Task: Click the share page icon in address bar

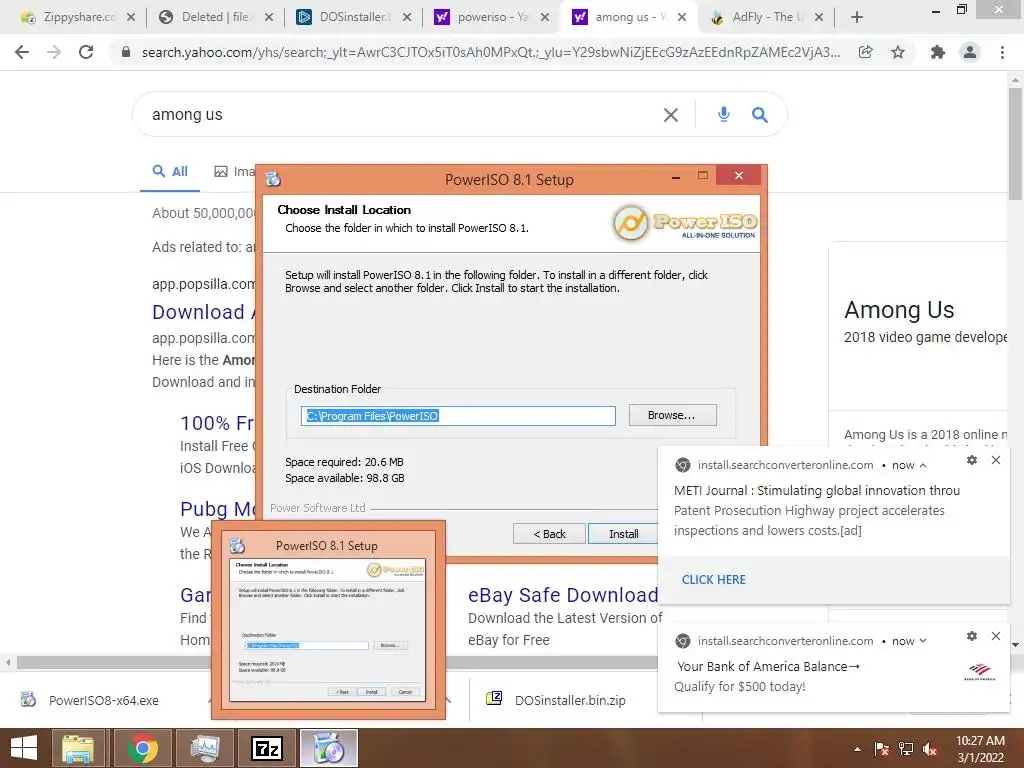Action: pyautogui.click(x=866, y=52)
